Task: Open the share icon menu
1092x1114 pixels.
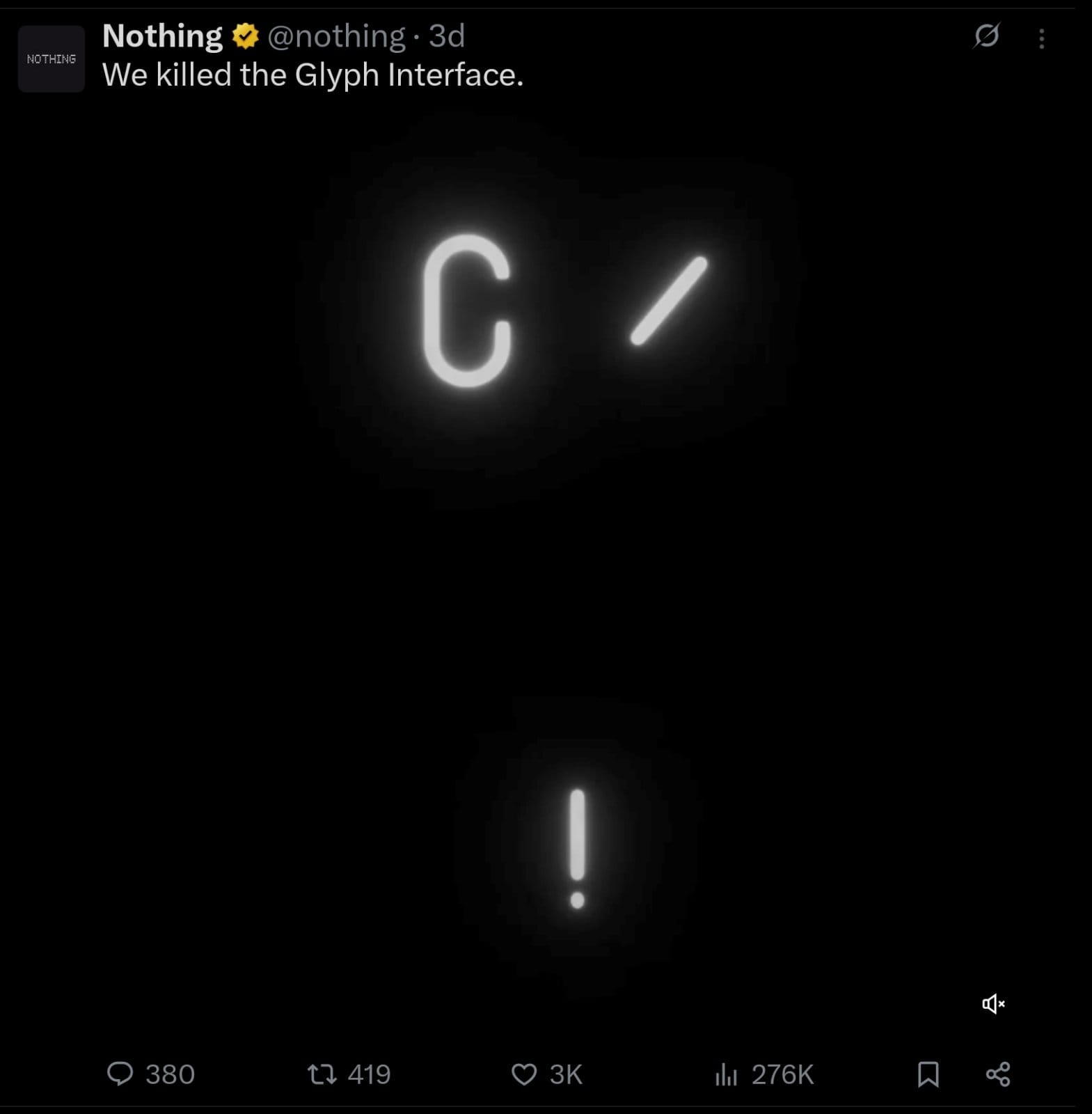Action: click(998, 1074)
